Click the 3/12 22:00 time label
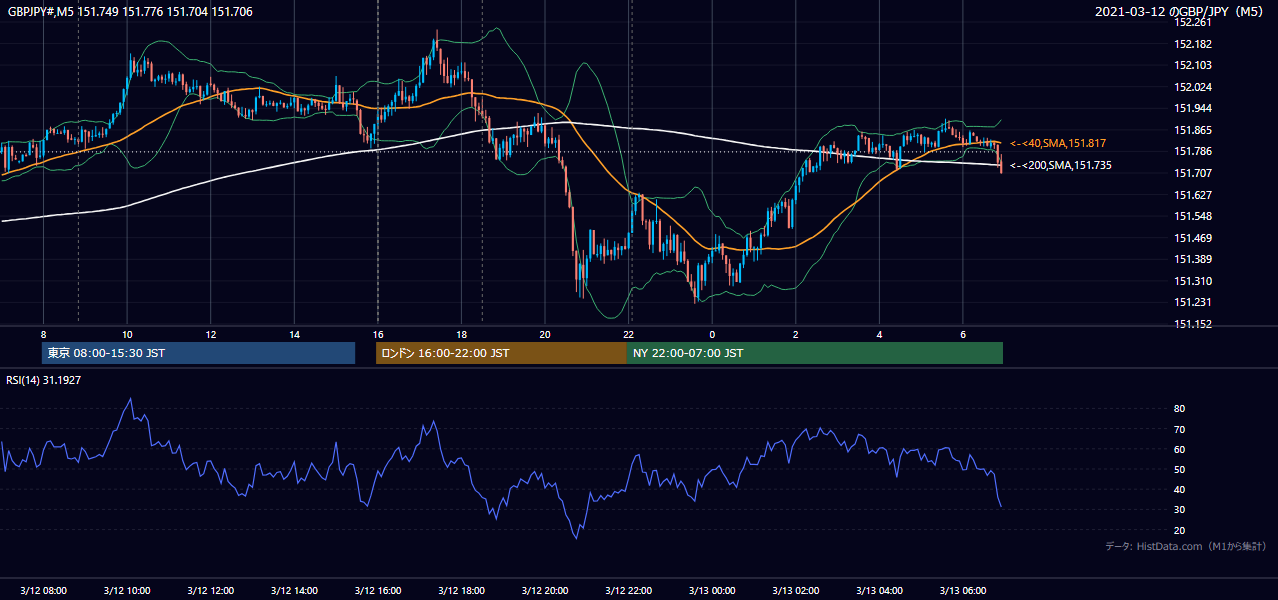The height and width of the screenshot is (600, 1278). point(628,591)
